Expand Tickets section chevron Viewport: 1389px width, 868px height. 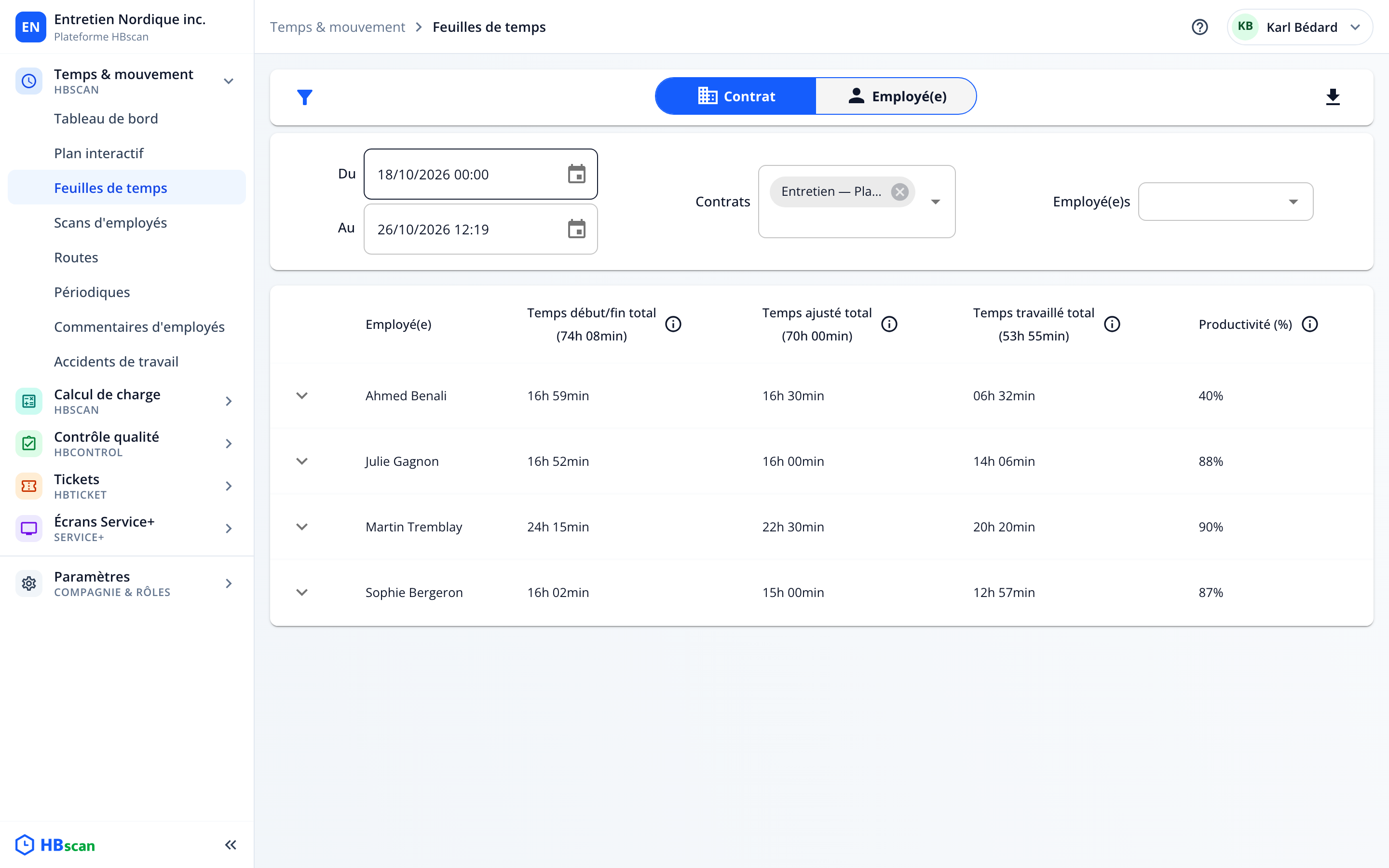pos(229,486)
